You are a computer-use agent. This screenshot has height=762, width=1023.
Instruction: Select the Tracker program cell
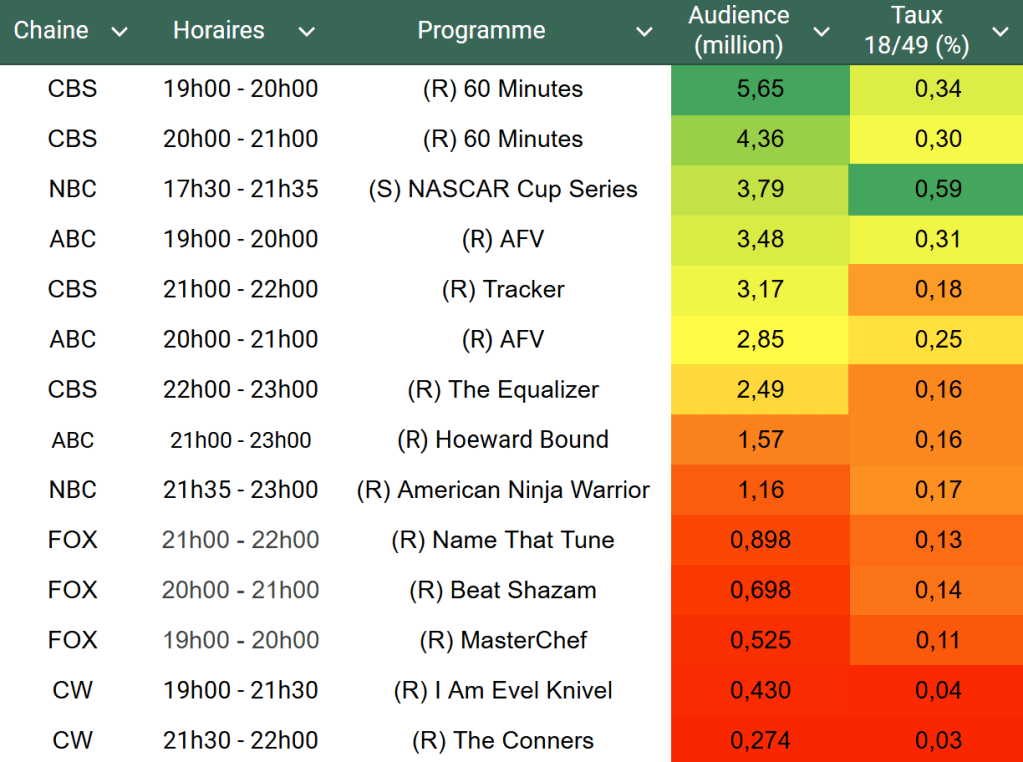(x=503, y=290)
